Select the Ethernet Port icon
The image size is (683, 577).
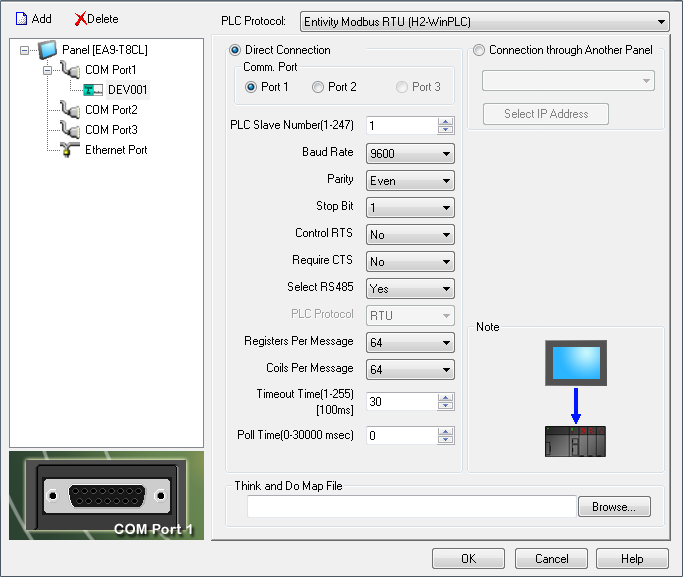coord(70,150)
